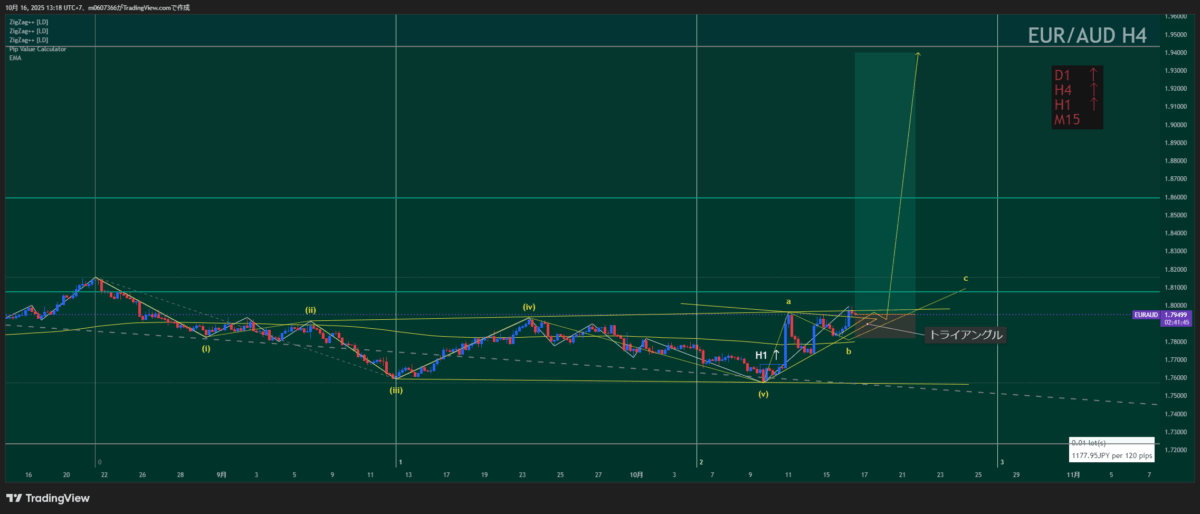Click the EMA indicator legend
The image size is (1200, 514).
coord(15,58)
